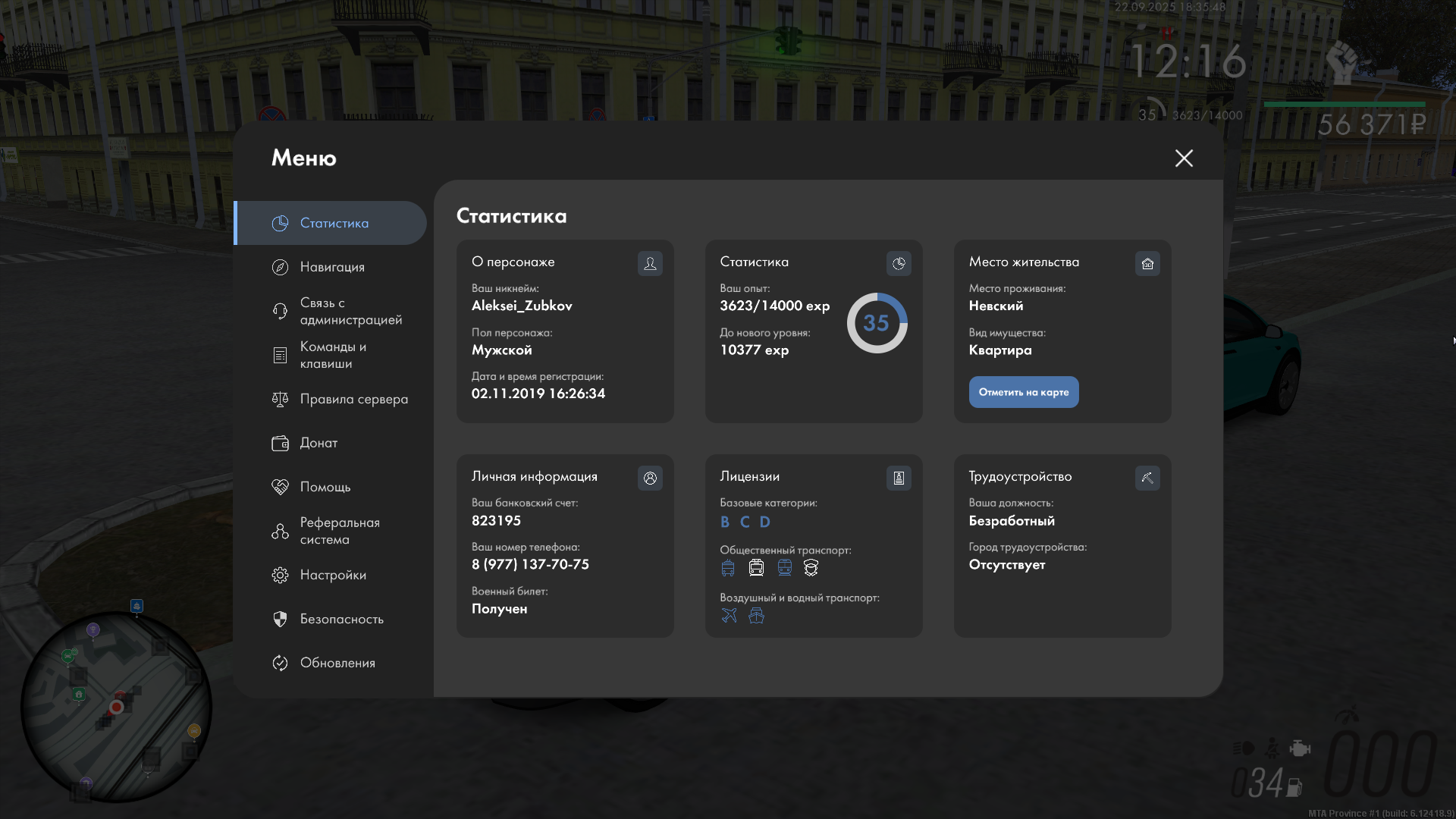Screen dimensions: 1456x819
Task: Click the house icon in Место жительства card
Action: [1147, 263]
